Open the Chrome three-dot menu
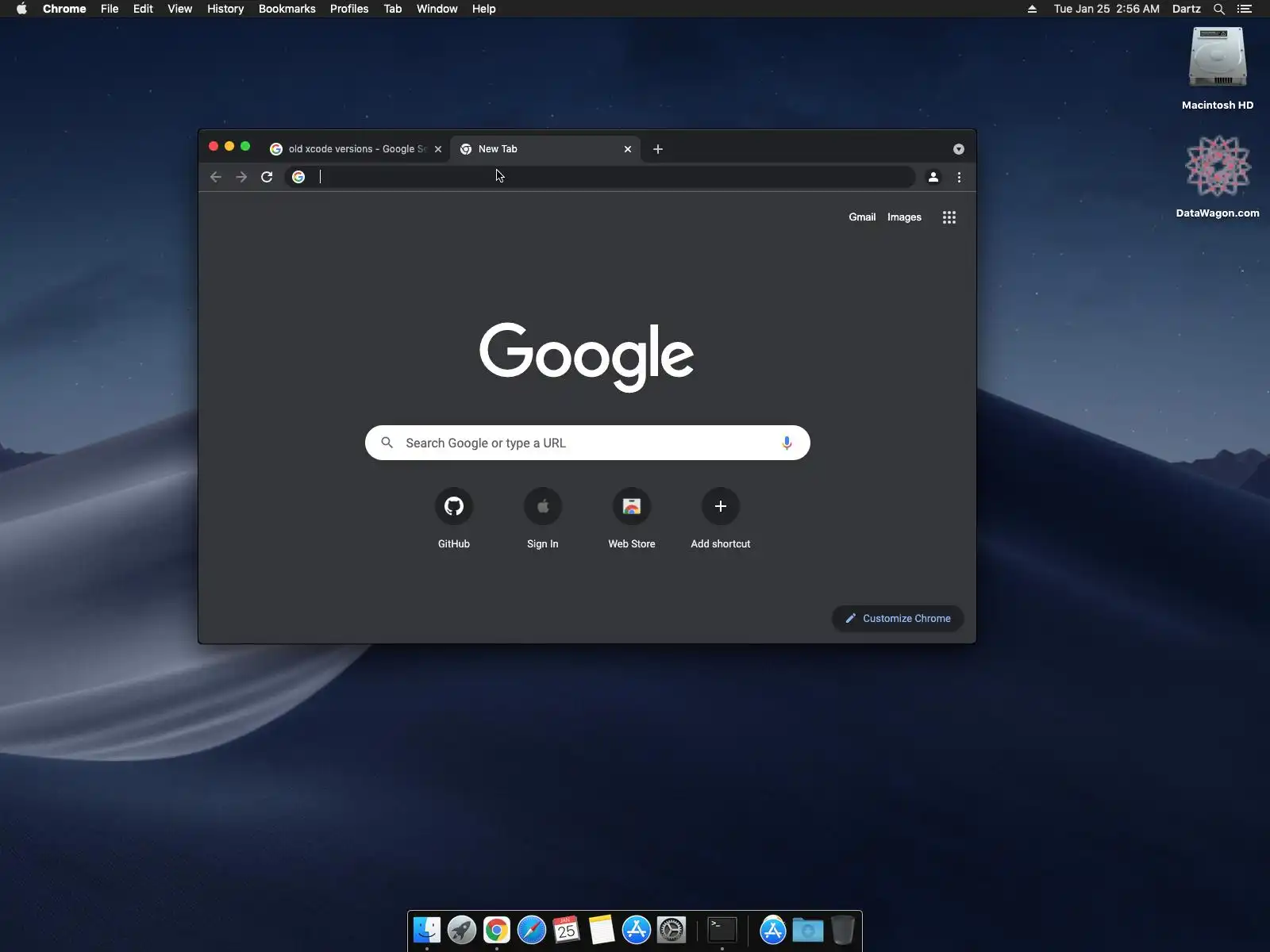The height and width of the screenshot is (952, 1270). pyautogui.click(x=959, y=177)
